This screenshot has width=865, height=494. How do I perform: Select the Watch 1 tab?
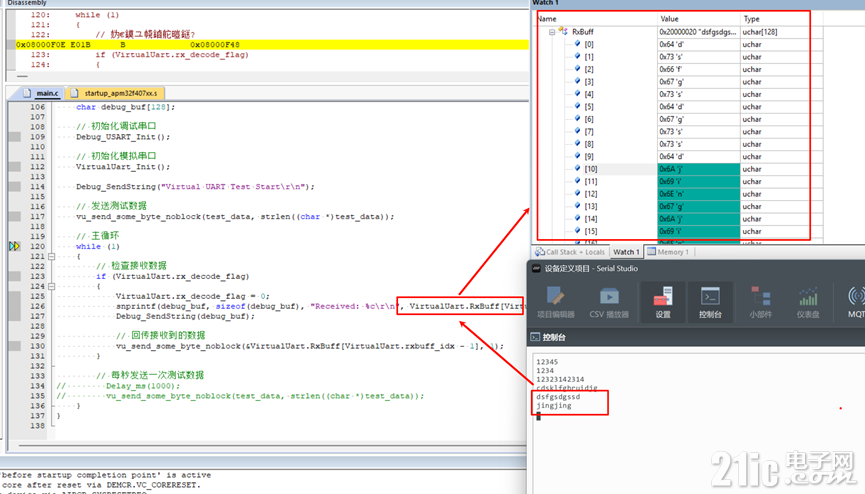626,252
